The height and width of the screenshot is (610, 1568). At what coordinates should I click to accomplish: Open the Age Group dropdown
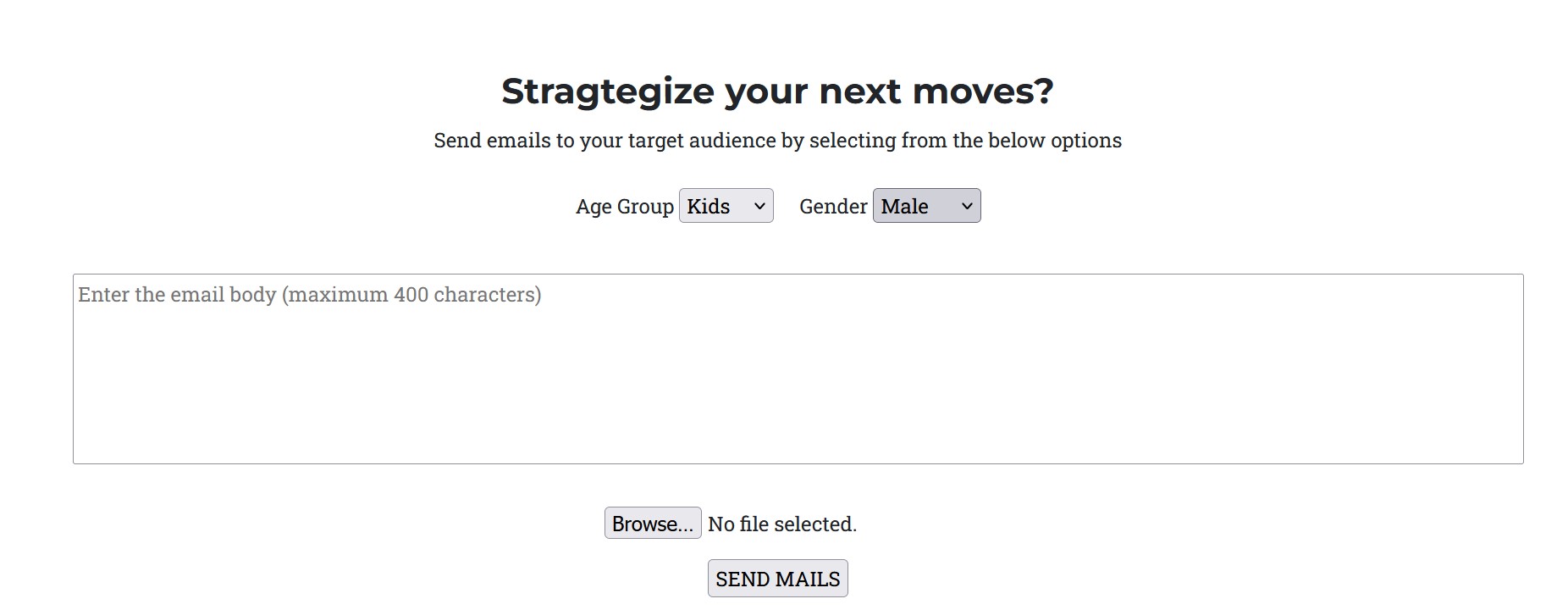[x=726, y=206]
